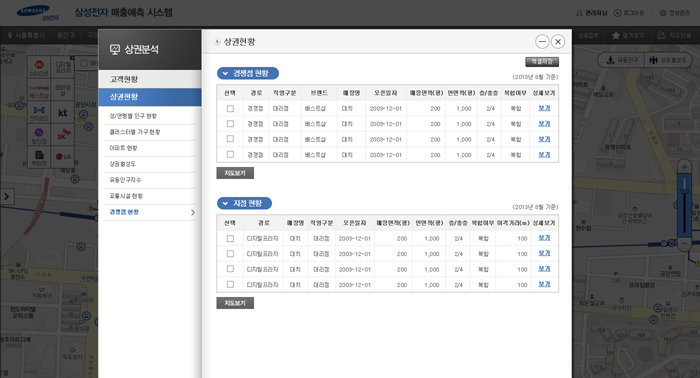Screen dimensions: 700x378
Task: Click 지도보기 under 자점 현황 table
Action: pyautogui.click(x=235, y=303)
